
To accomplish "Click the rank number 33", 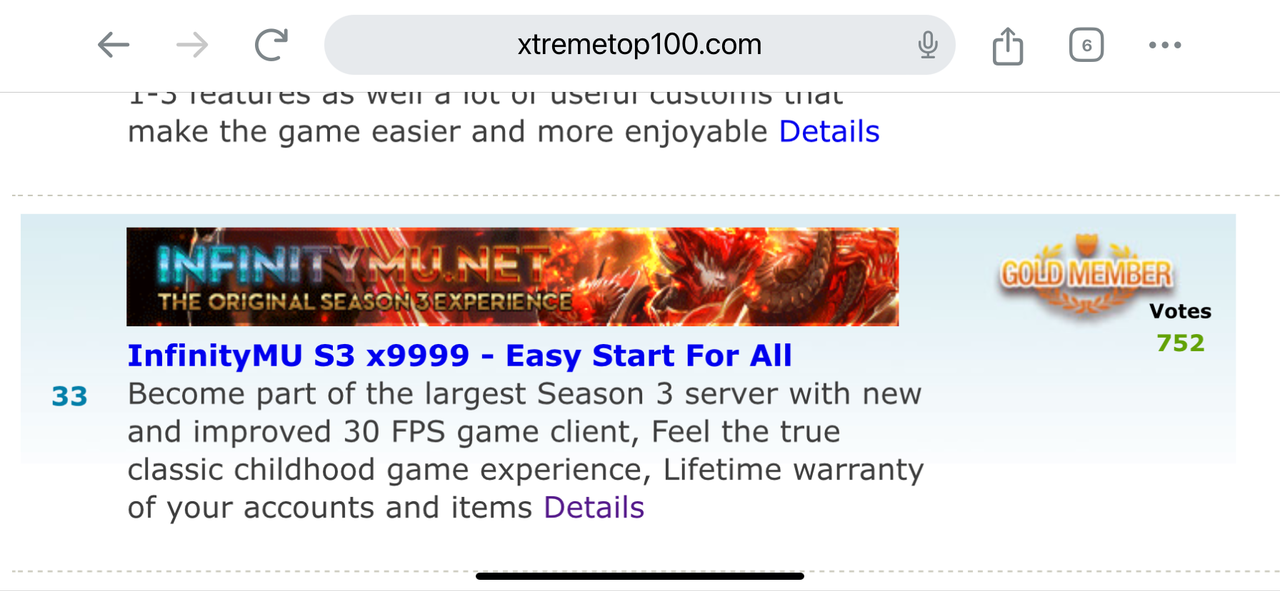I will [x=70, y=397].
